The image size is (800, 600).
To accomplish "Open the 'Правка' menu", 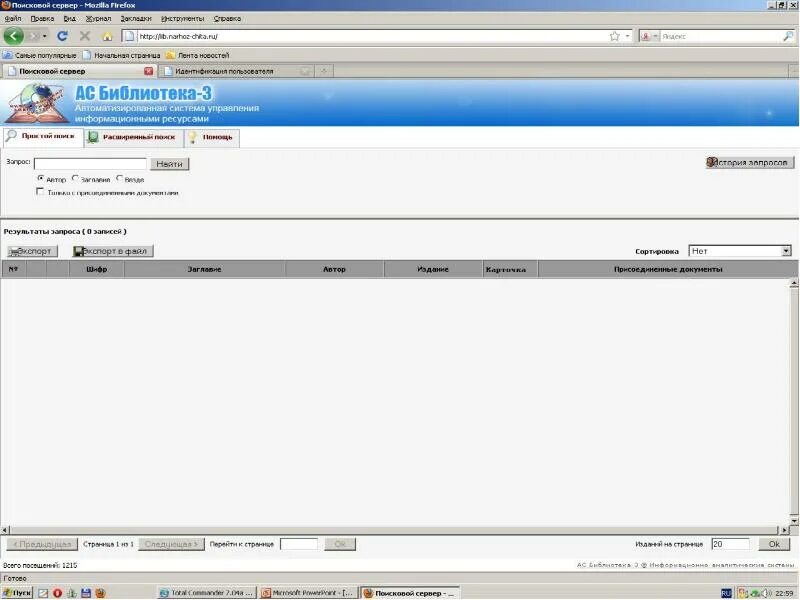I will (x=42, y=18).
